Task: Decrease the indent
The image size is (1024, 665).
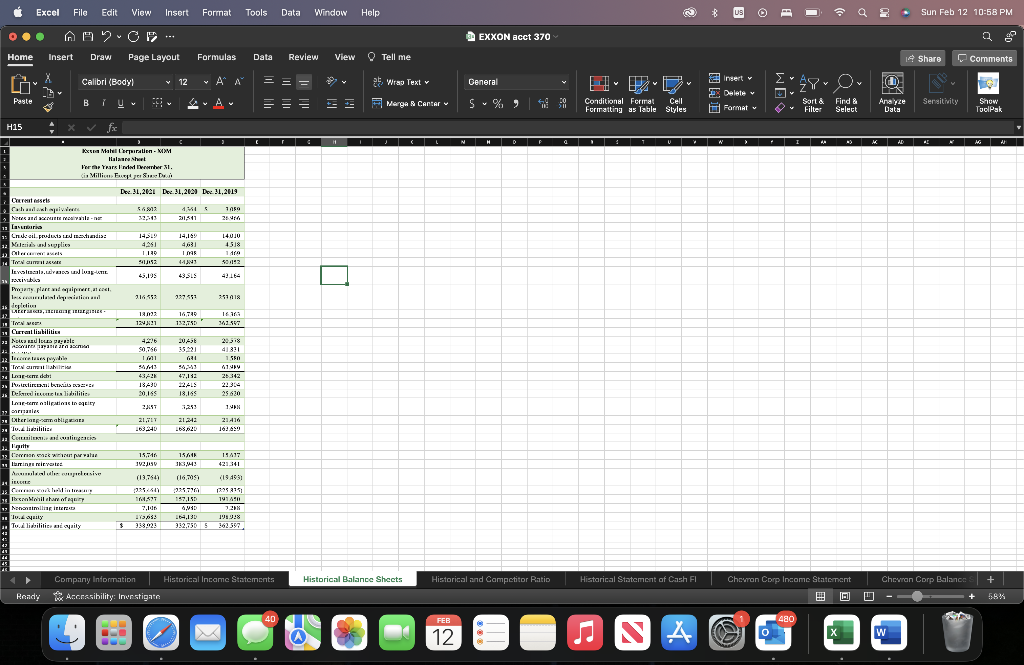Action: click(x=332, y=103)
